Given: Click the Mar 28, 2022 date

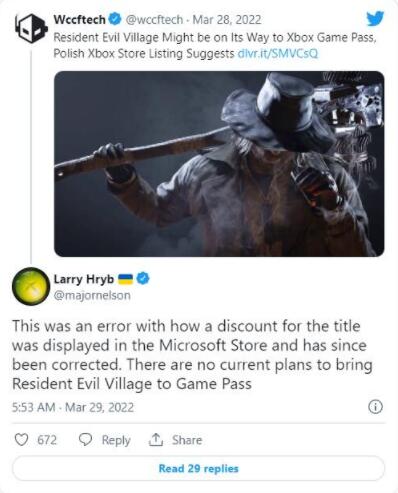Looking at the screenshot, I should coord(227,20).
